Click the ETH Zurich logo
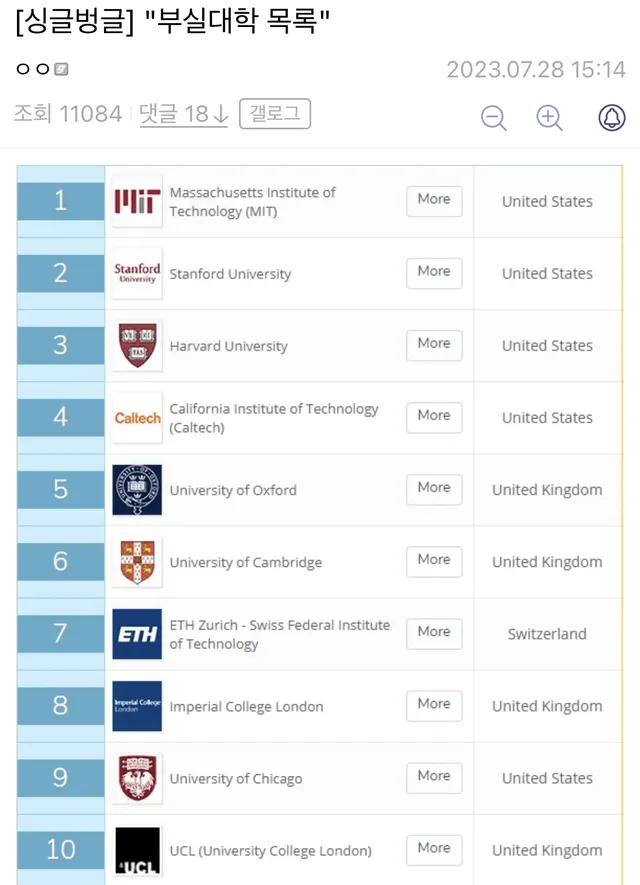This screenshot has height=885, width=640. [137, 634]
